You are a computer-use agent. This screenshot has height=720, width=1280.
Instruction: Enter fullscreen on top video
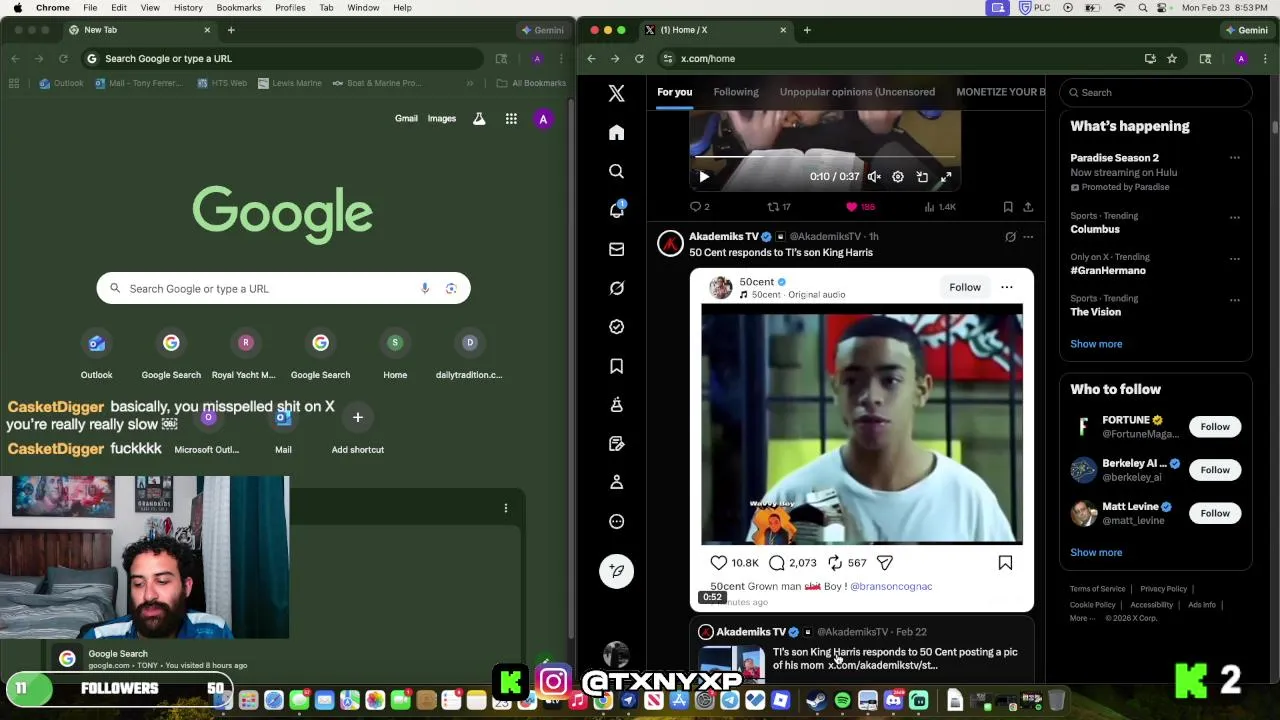click(946, 177)
